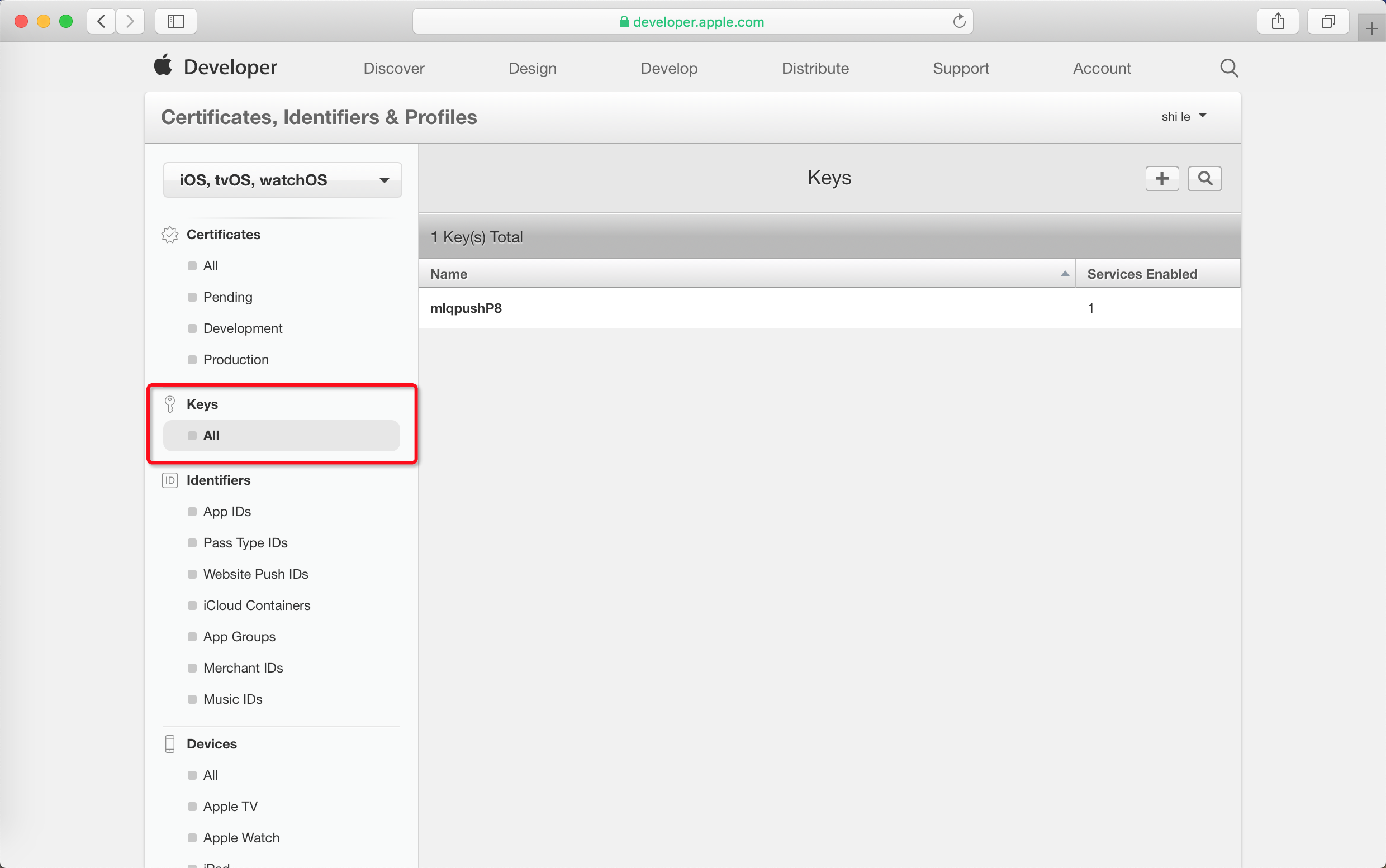The width and height of the screenshot is (1386, 868).
Task: Click the Safari address bar field
Action: (x=692, y=22)
